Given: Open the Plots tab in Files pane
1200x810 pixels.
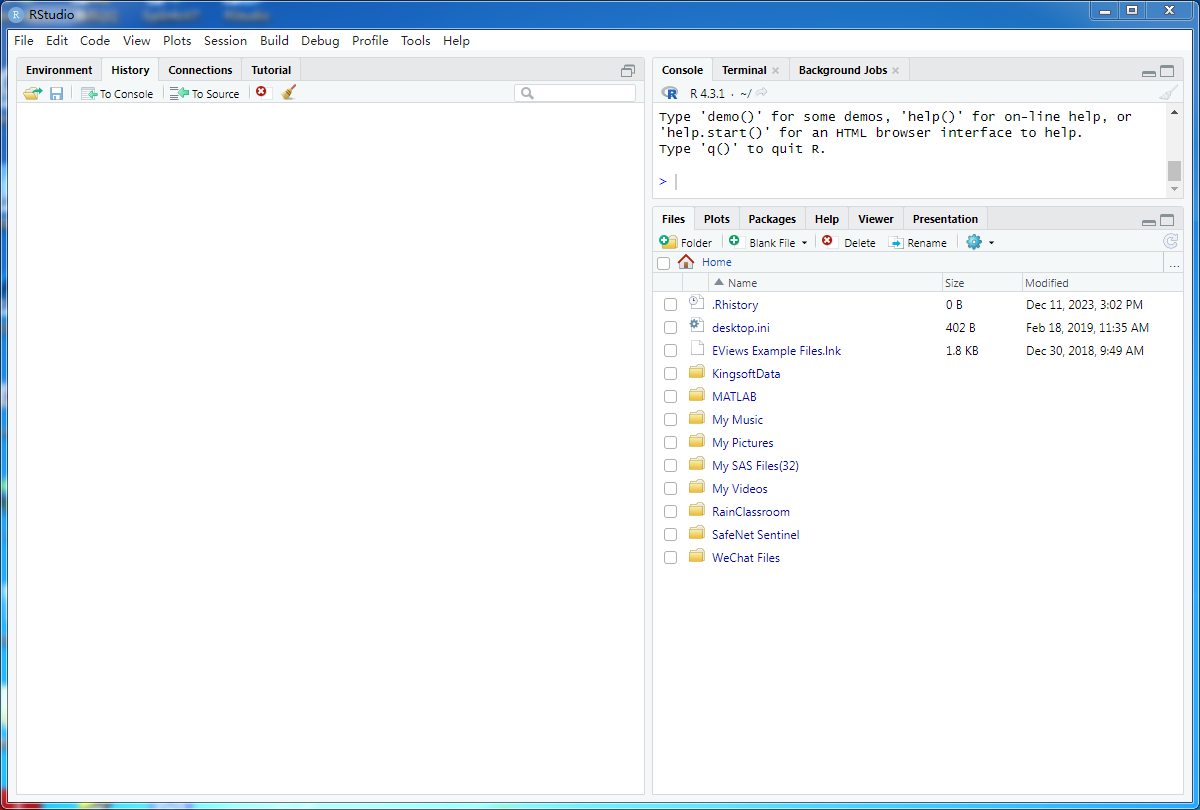Looking at the screenshot, I should (x=716, y=219).
